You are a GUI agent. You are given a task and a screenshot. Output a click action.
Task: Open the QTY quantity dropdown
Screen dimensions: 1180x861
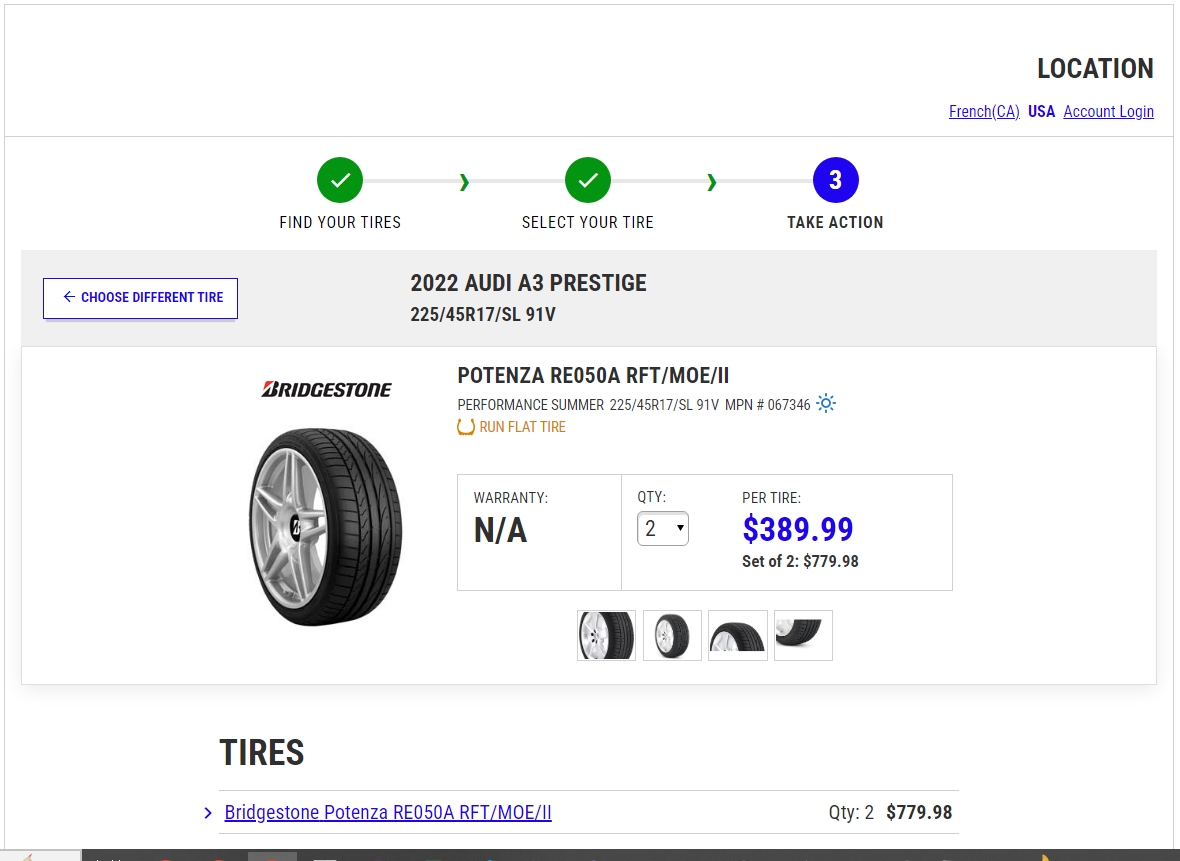662,528
